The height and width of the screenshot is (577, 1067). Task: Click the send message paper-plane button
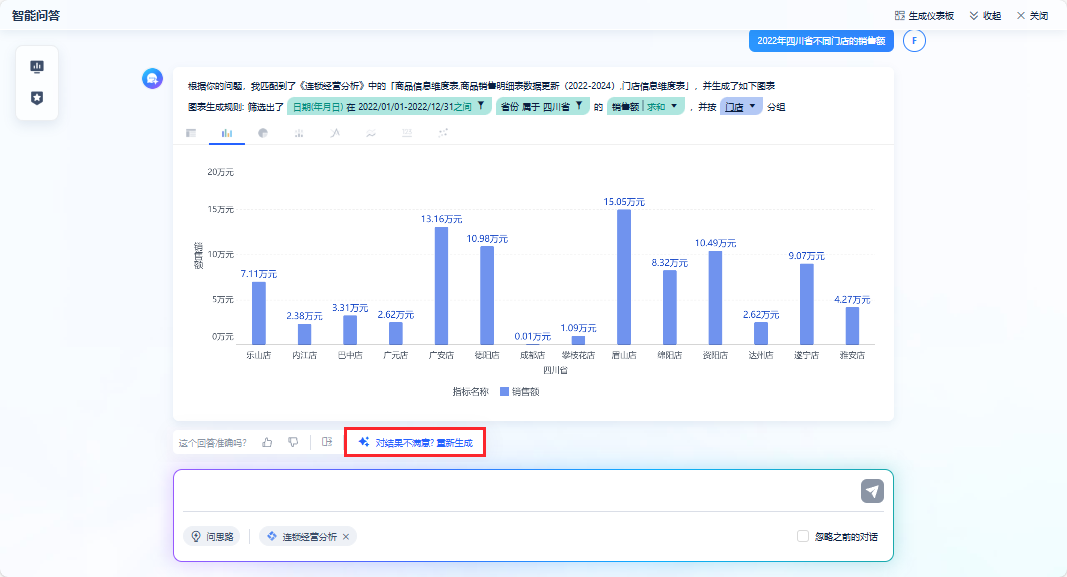[872, 491]
